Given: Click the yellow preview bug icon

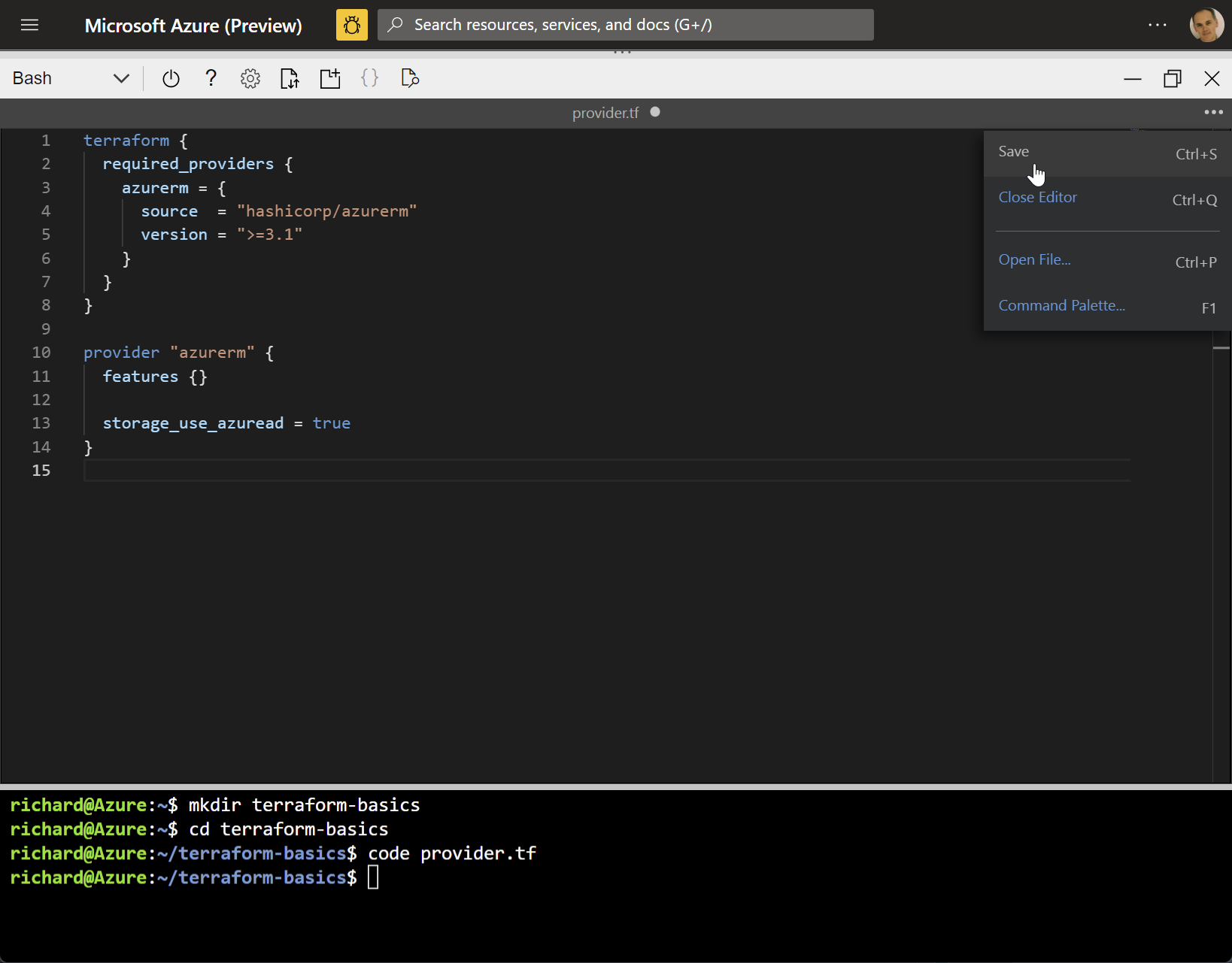Looking at the screenshot, I should [x=351, y=25].
